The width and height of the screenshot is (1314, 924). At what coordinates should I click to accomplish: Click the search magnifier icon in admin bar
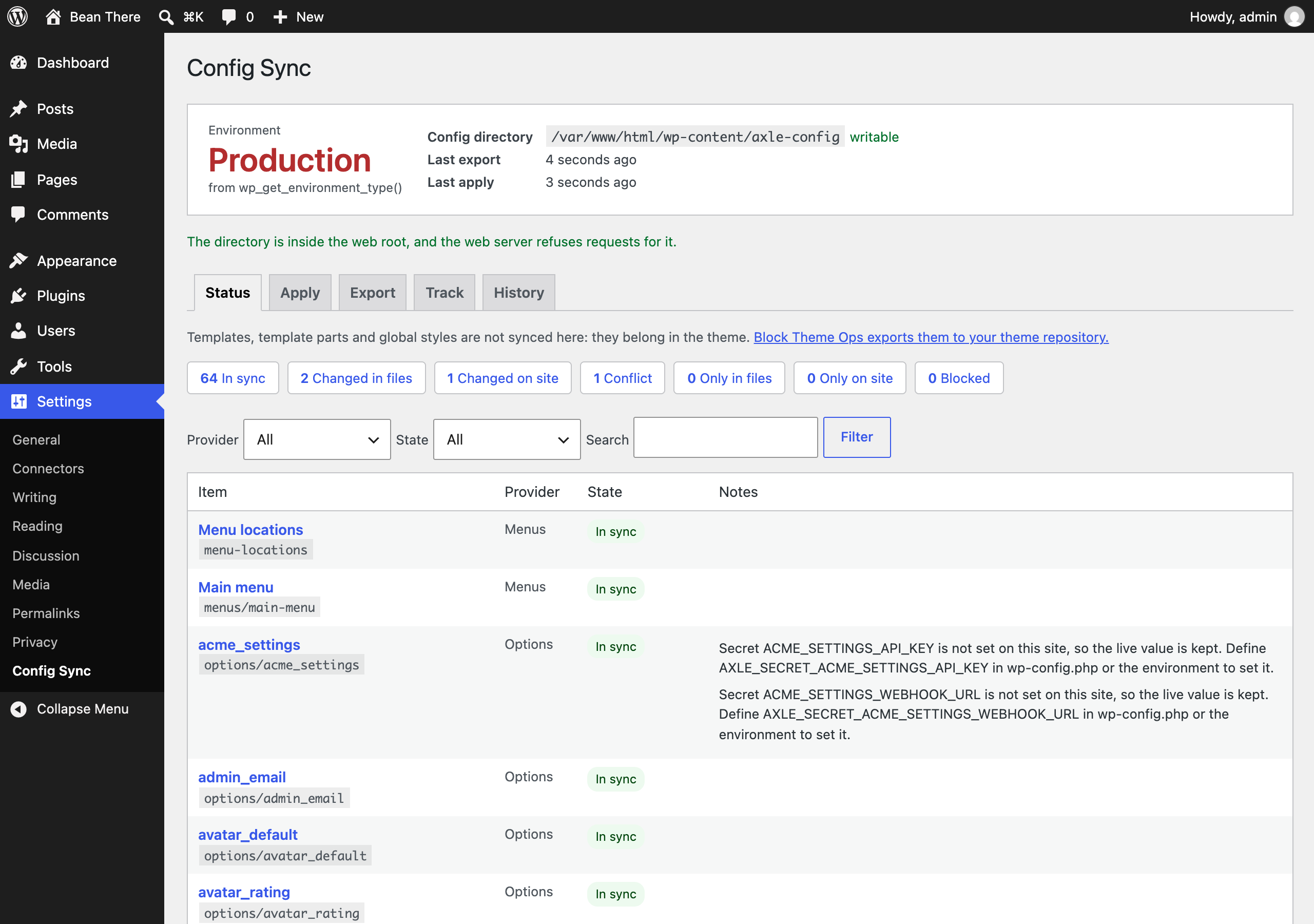coord(166,17)
